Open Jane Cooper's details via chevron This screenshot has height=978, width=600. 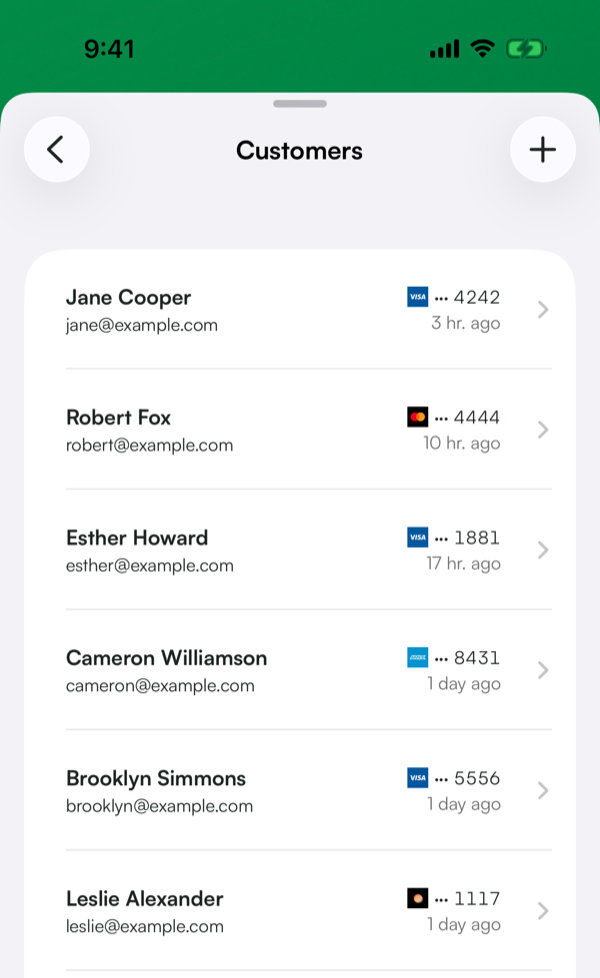click(x=543, y=309)
